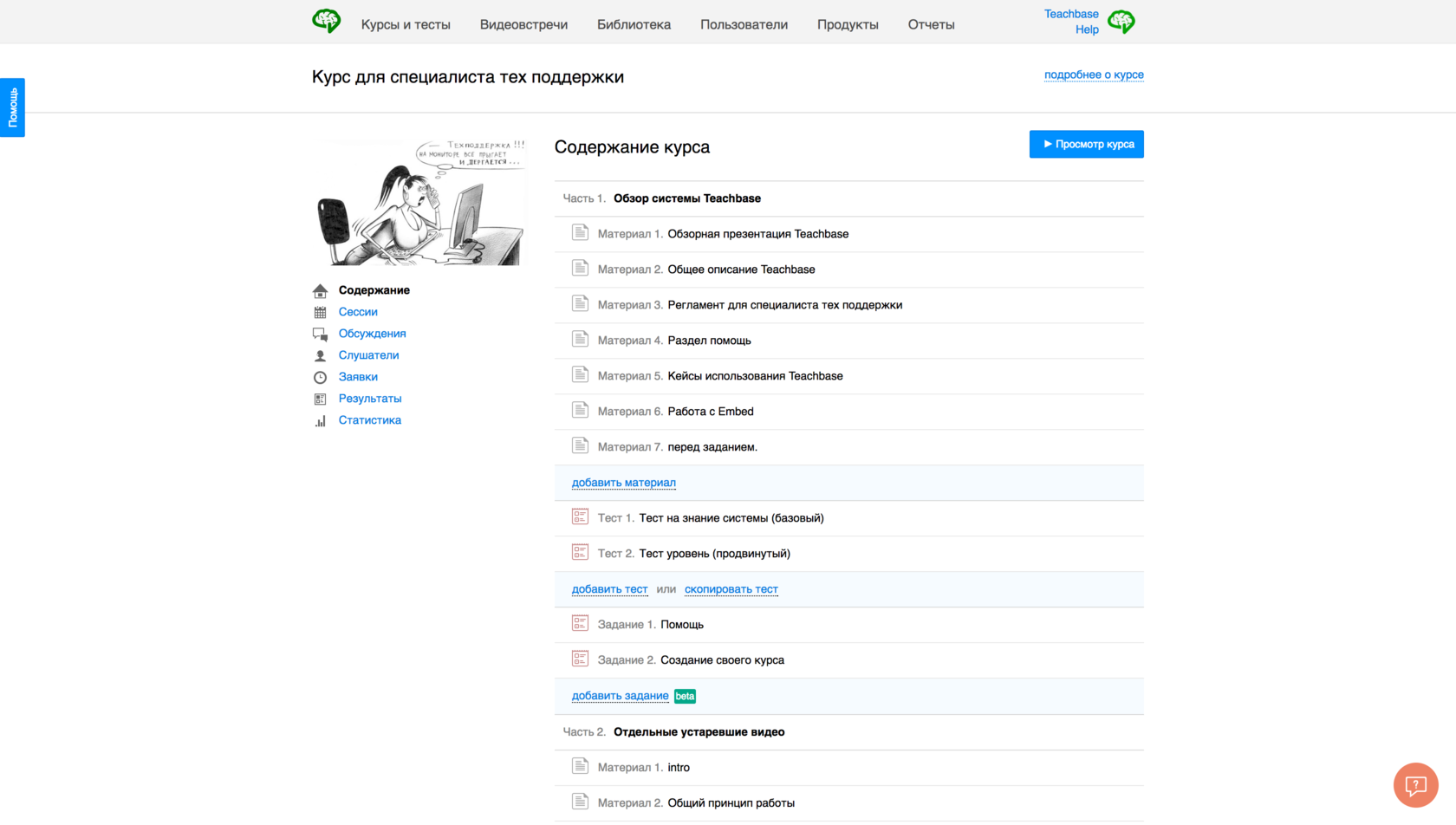Open Раздел помощь material

pos(710,341)
